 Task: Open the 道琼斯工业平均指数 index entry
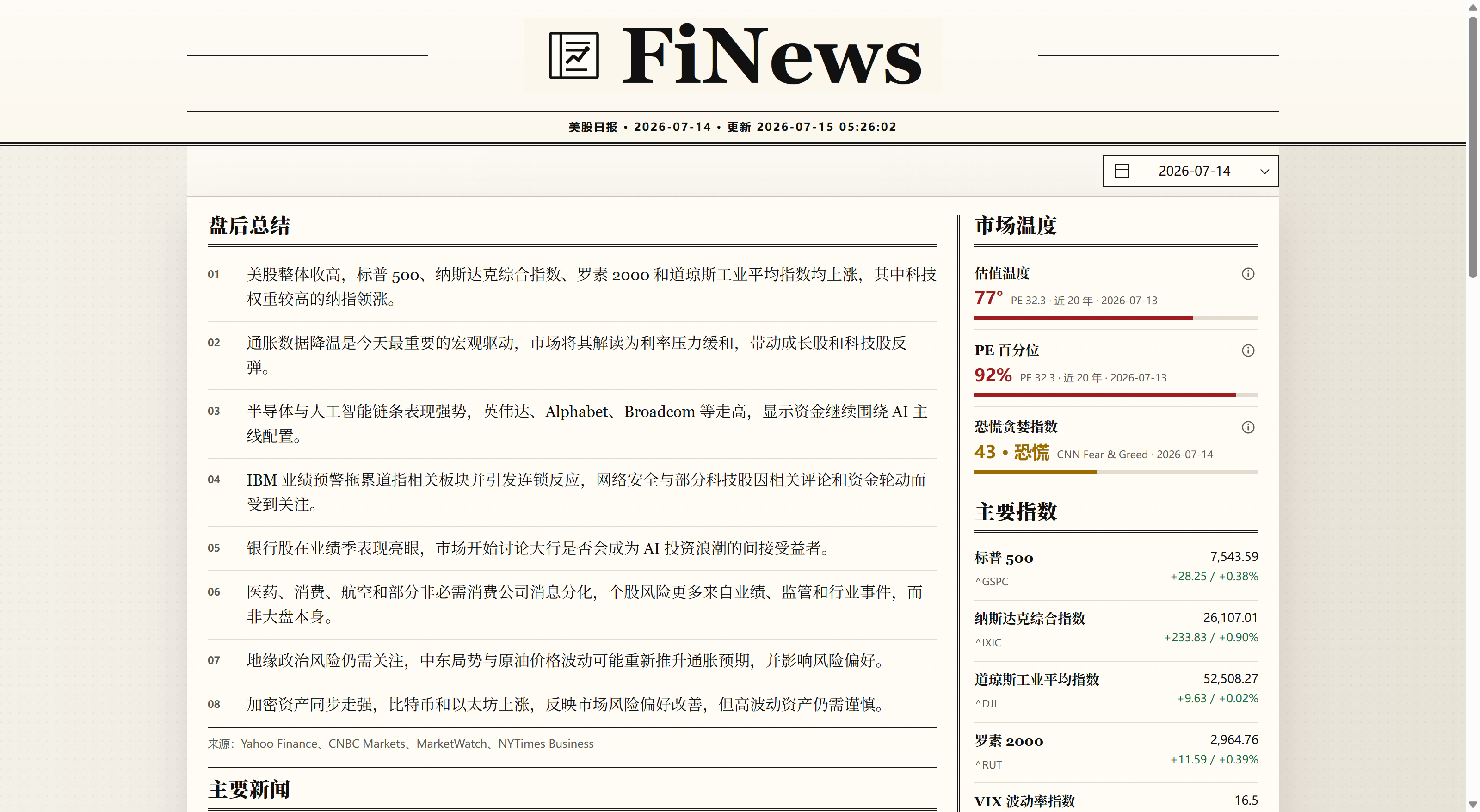(x=1116, y=691)
